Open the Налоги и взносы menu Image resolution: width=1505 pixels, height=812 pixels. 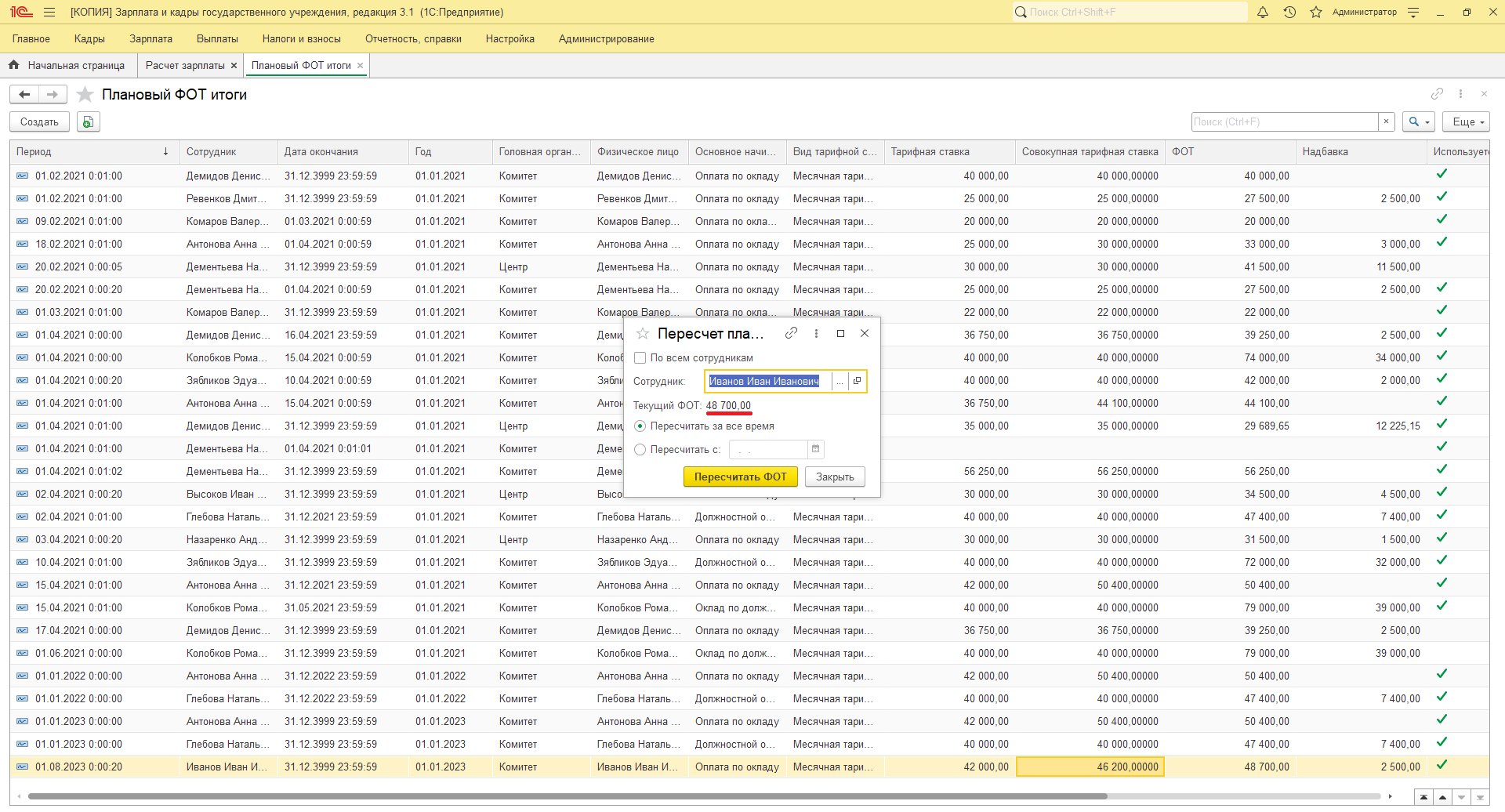tap(302, 38)
